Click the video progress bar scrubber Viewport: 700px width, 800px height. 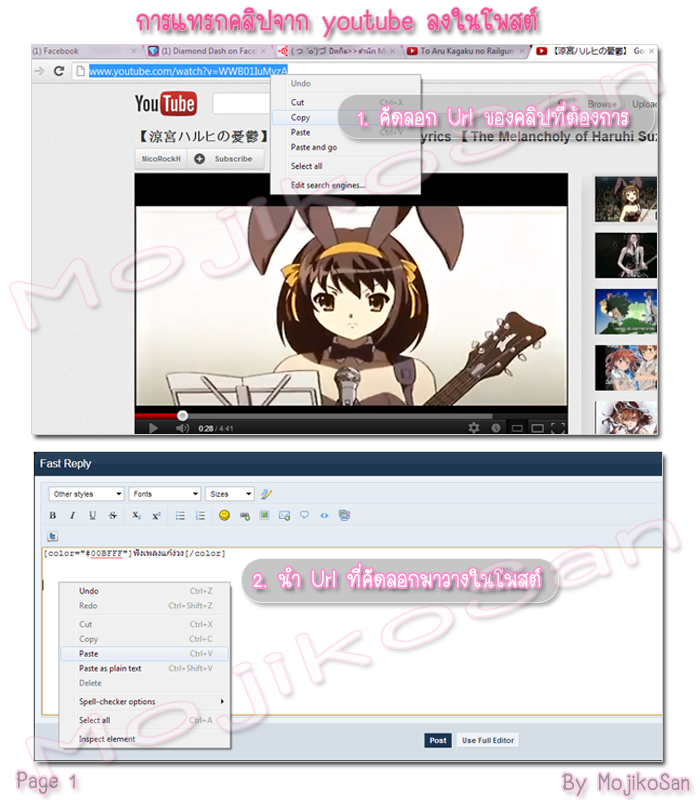pos(182,415)
